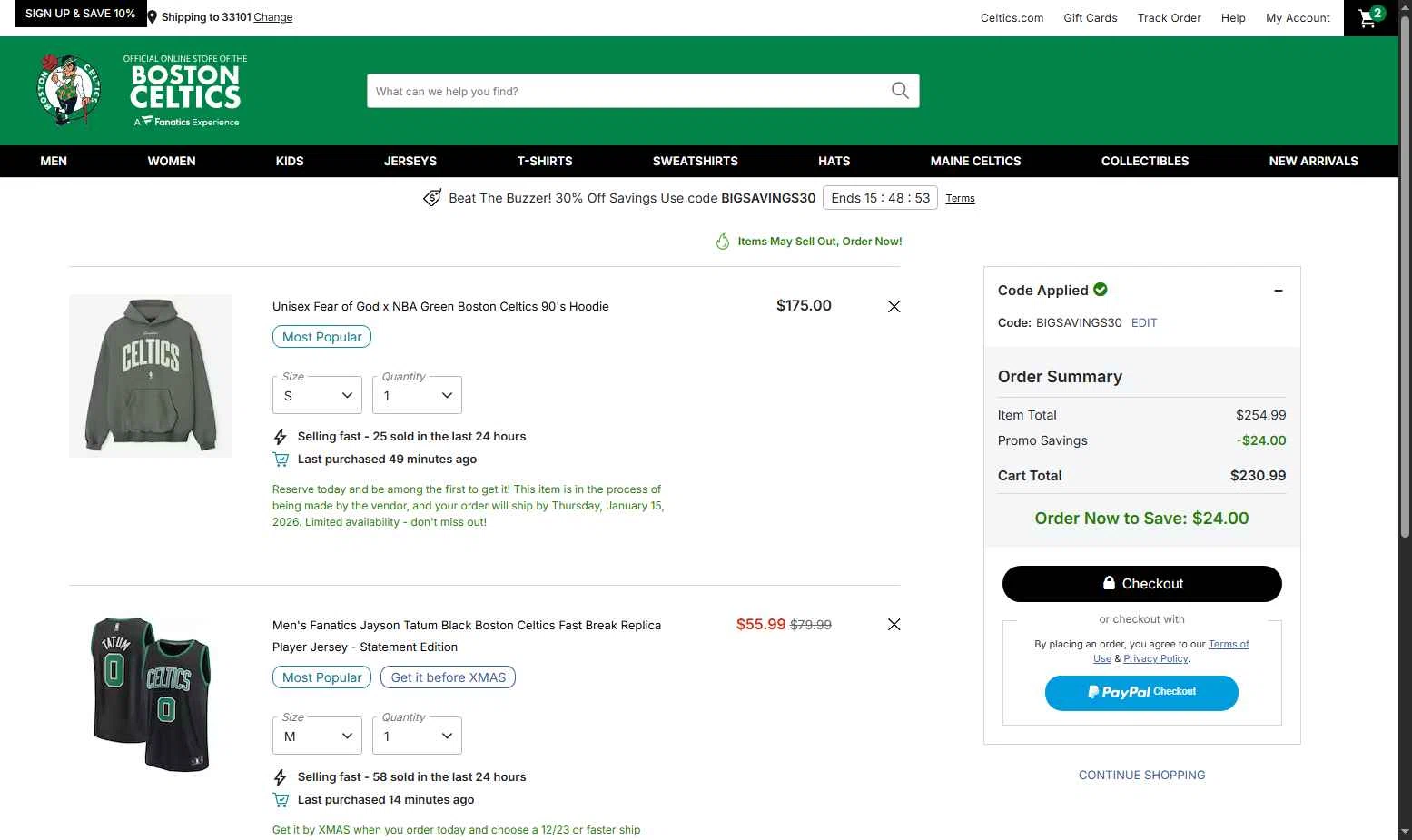Open the MAINE CELTICS menu
The height and width of the screenshot is (840, 1412).
(976, 161)
